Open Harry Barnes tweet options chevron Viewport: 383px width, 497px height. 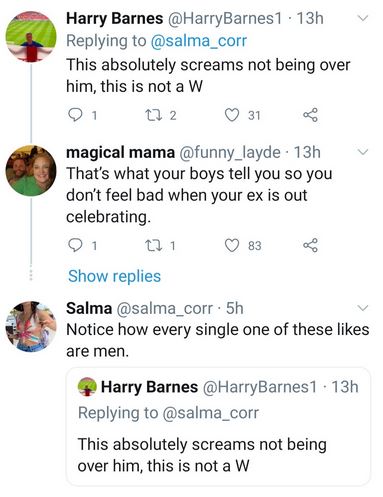tap(363, 18)
